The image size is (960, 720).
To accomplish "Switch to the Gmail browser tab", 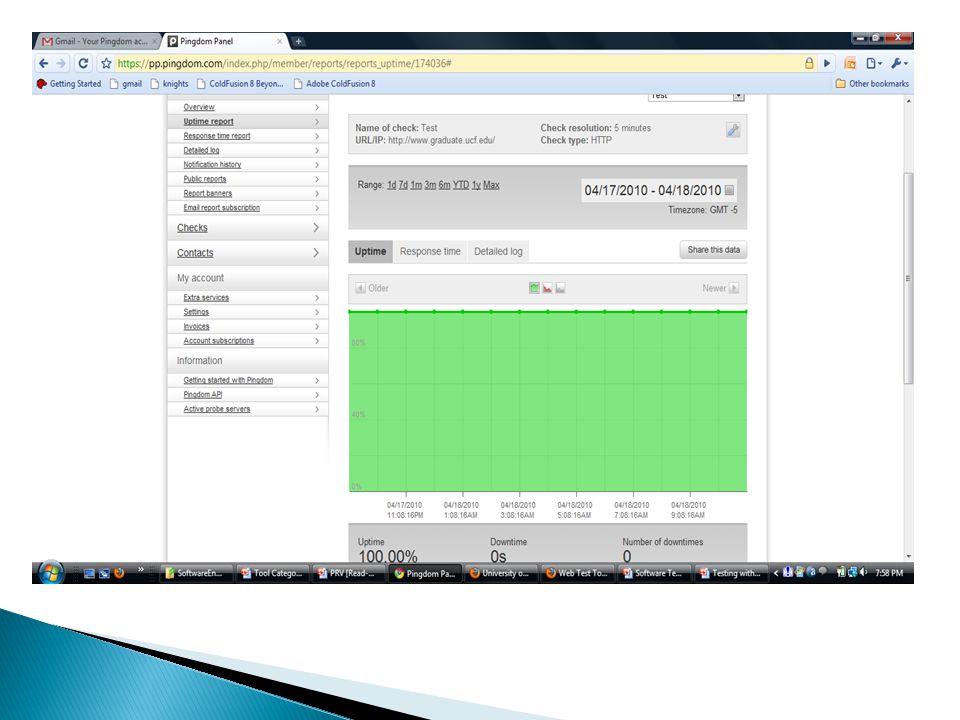I will (x=98, y=41).
